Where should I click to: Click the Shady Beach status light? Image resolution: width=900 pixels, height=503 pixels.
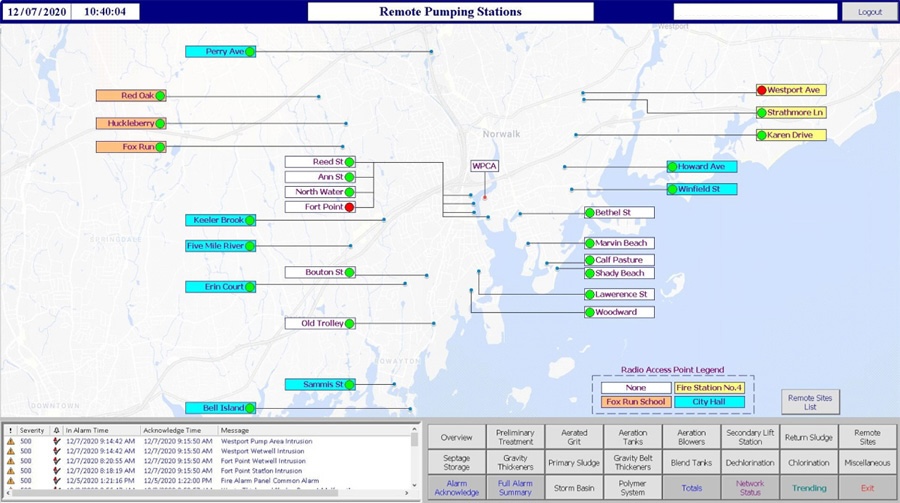pyautogui.click(x=589, y=273)
